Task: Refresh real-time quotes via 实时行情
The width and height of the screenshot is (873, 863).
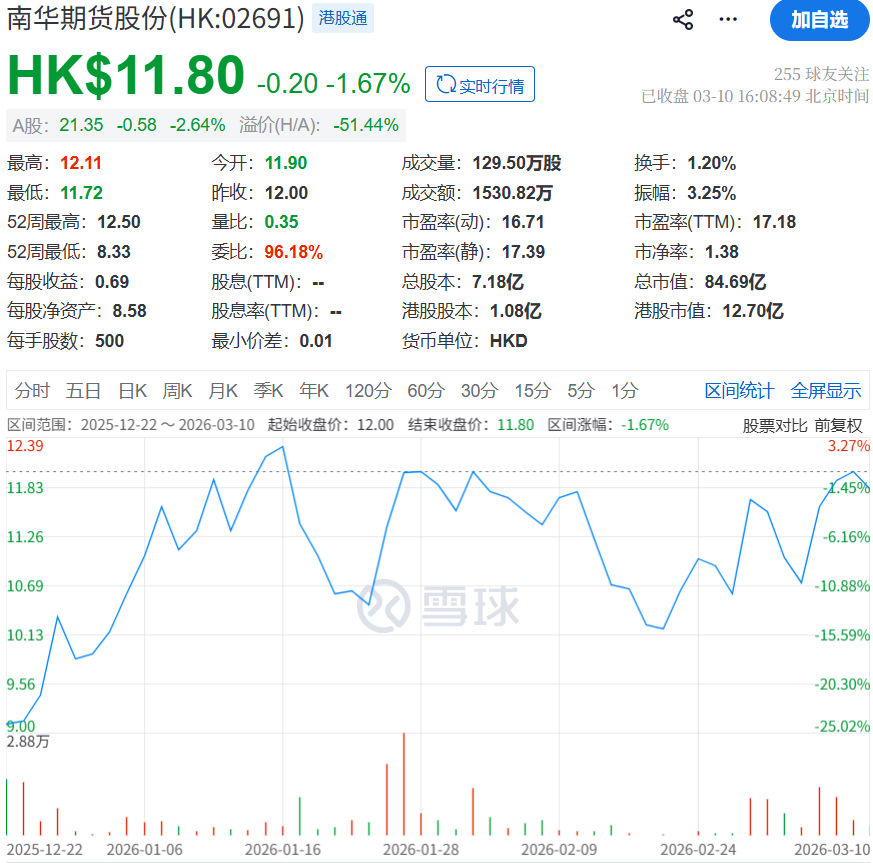Action: (479, 84)
